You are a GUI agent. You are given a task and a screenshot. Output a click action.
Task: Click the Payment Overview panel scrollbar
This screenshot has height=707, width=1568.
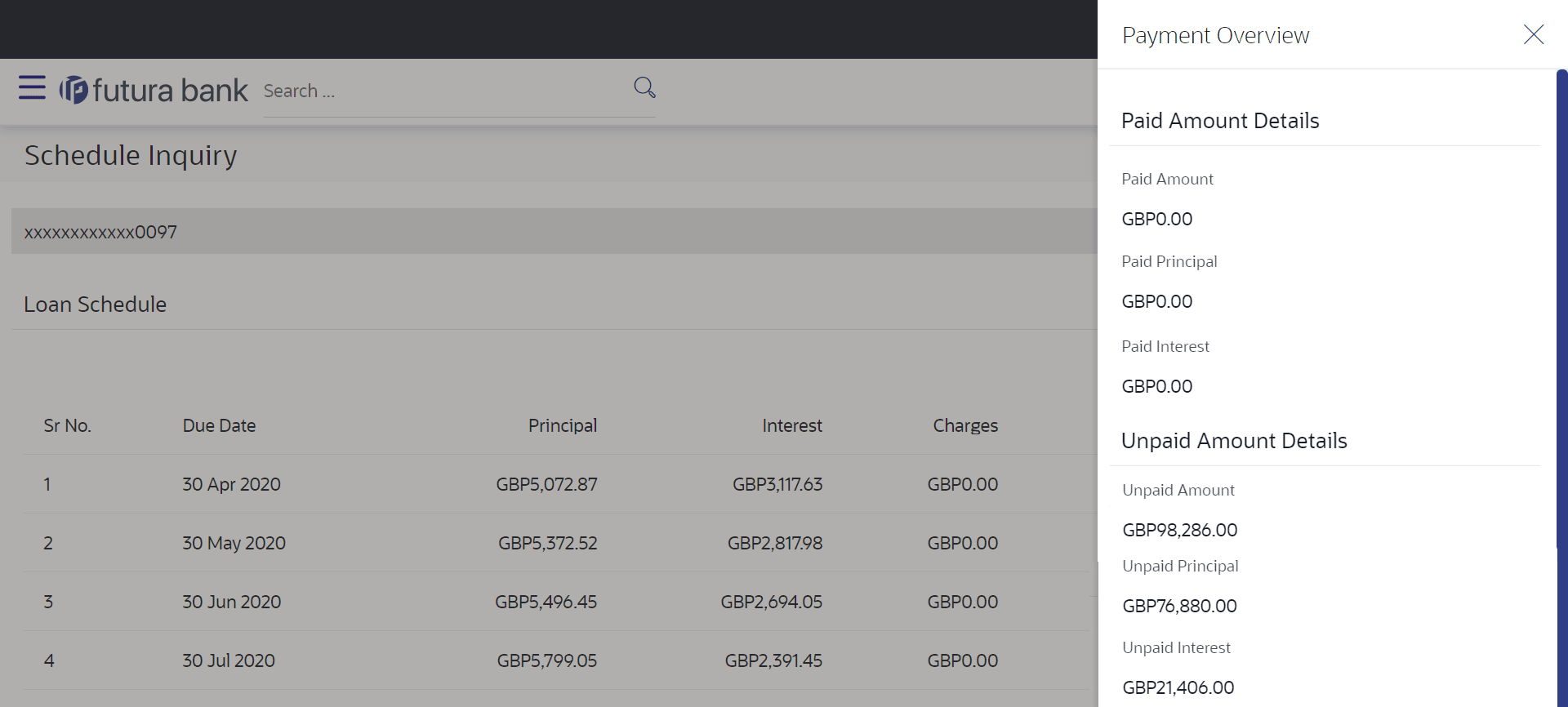[x=1561, y=310]
